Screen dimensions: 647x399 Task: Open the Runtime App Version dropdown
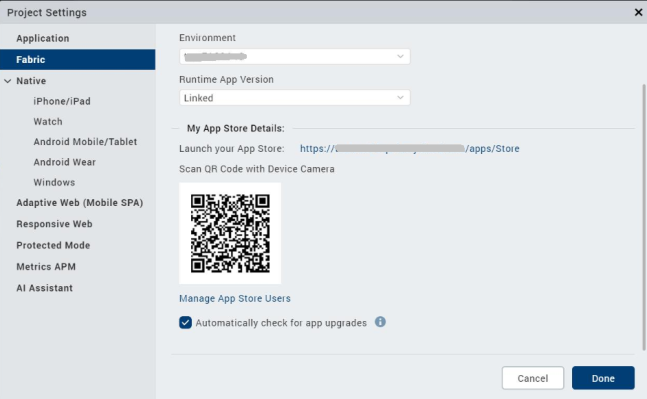point(295,98)
